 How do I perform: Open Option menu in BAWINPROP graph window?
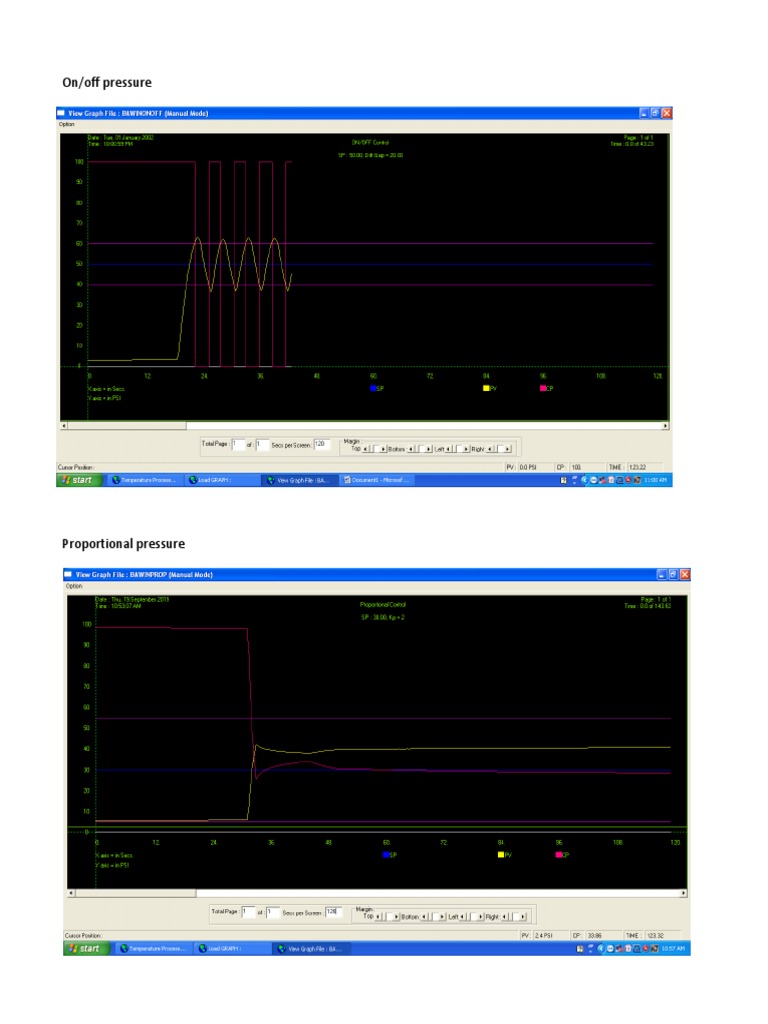pos(72,586)
